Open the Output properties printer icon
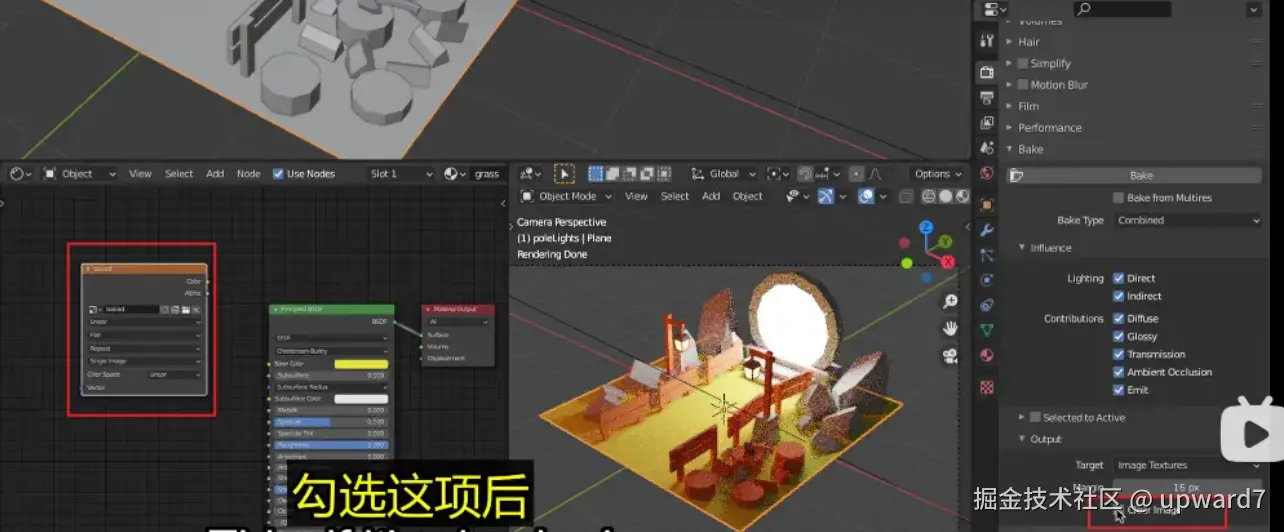 [987, 98]
